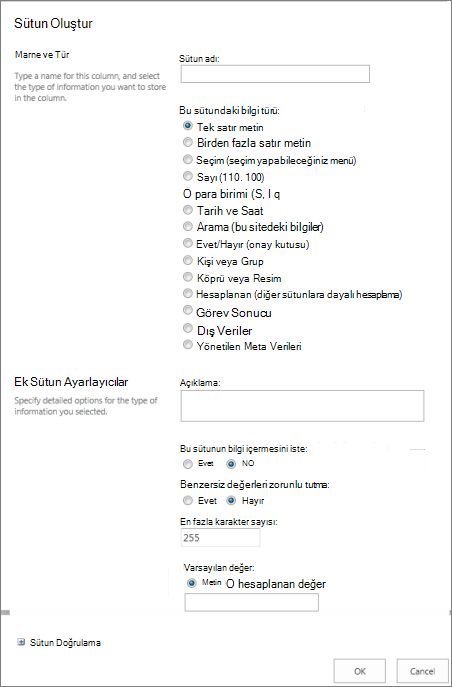
Task: Click the Bu sütundaki bilgi türü label
Action: tap(230, 110)
